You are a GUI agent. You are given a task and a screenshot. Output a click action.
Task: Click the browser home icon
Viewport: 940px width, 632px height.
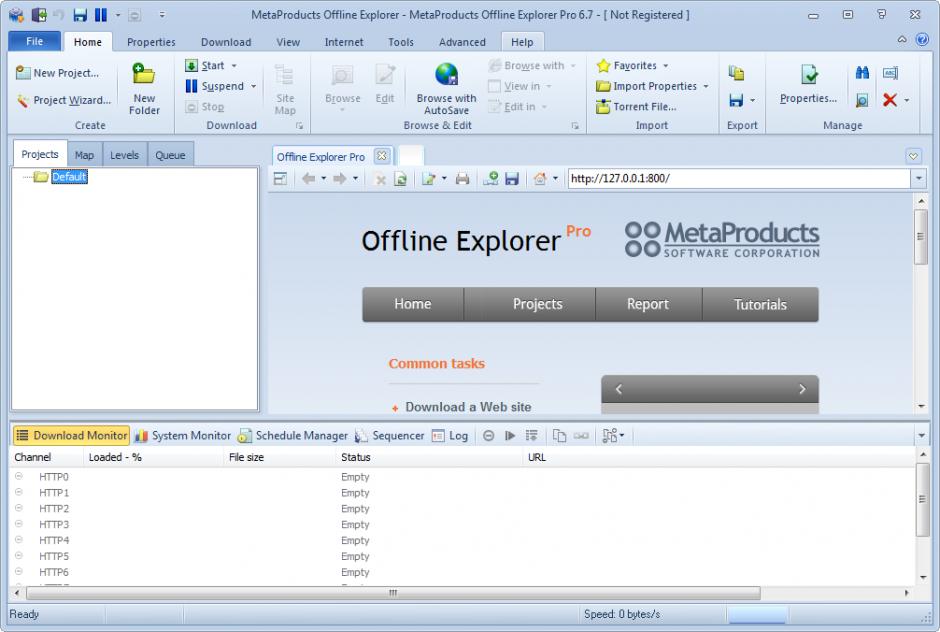[x=540, y=179]
